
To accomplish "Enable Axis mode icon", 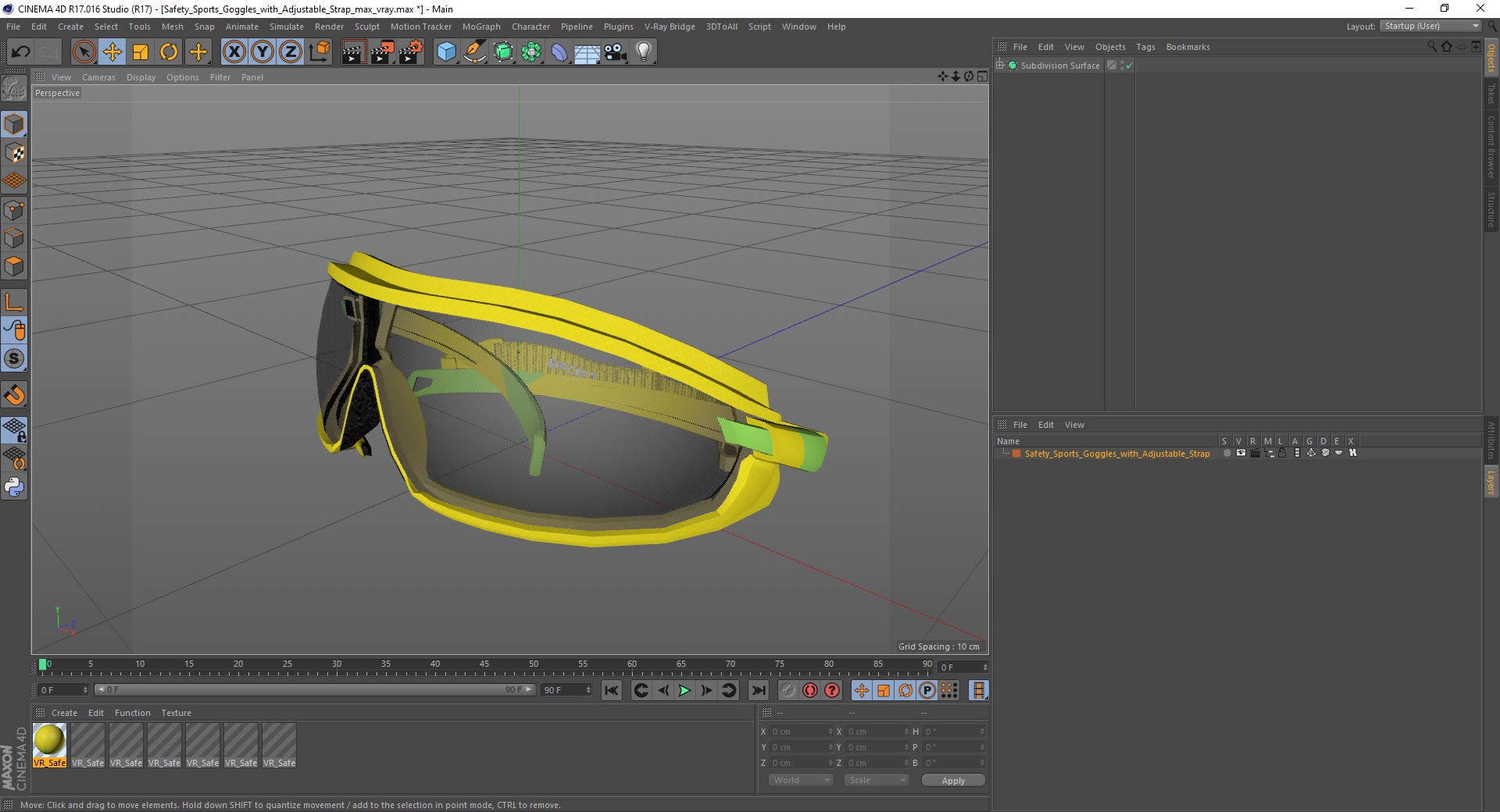I will click(14, 302).
